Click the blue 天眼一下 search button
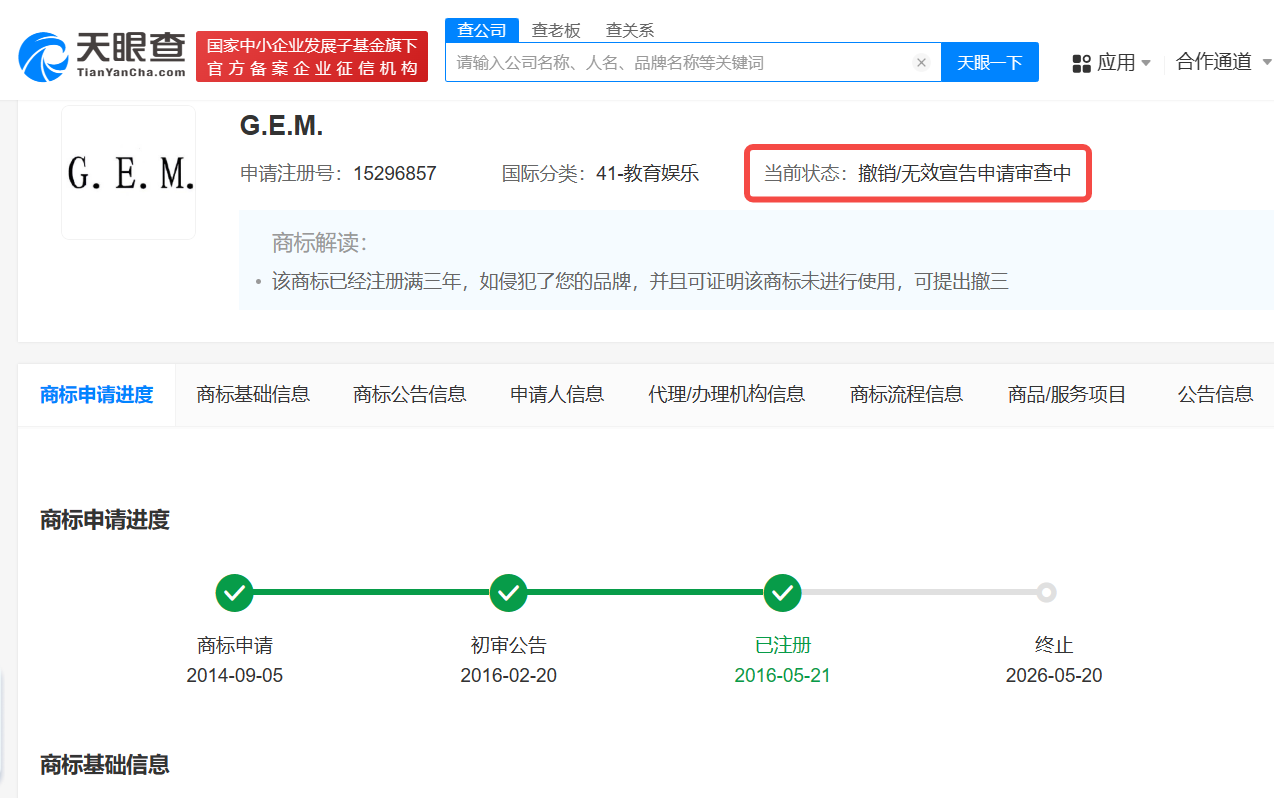The image size is (1274, 798). tap(989, 61)
